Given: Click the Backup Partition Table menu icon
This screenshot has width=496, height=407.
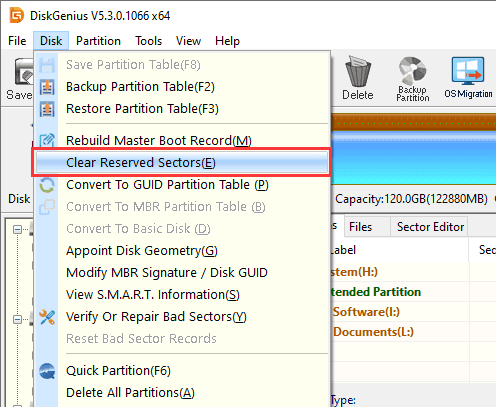Looking at the screenshot, I should pos(47,87).
